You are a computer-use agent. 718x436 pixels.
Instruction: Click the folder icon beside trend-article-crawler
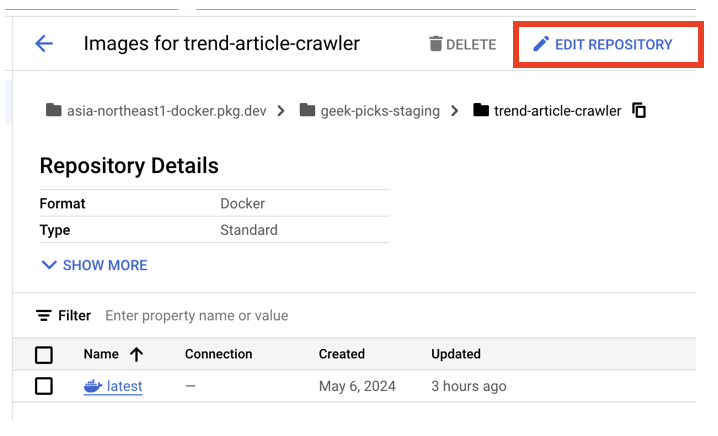click(x=481, y=110)
